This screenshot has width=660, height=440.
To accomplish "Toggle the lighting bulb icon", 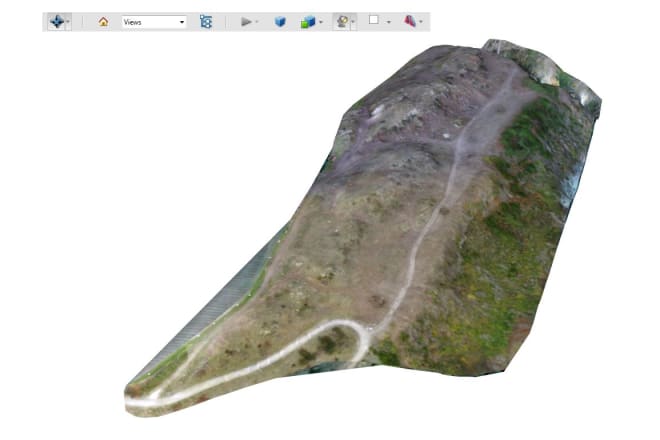I will (x=343, y=21).
